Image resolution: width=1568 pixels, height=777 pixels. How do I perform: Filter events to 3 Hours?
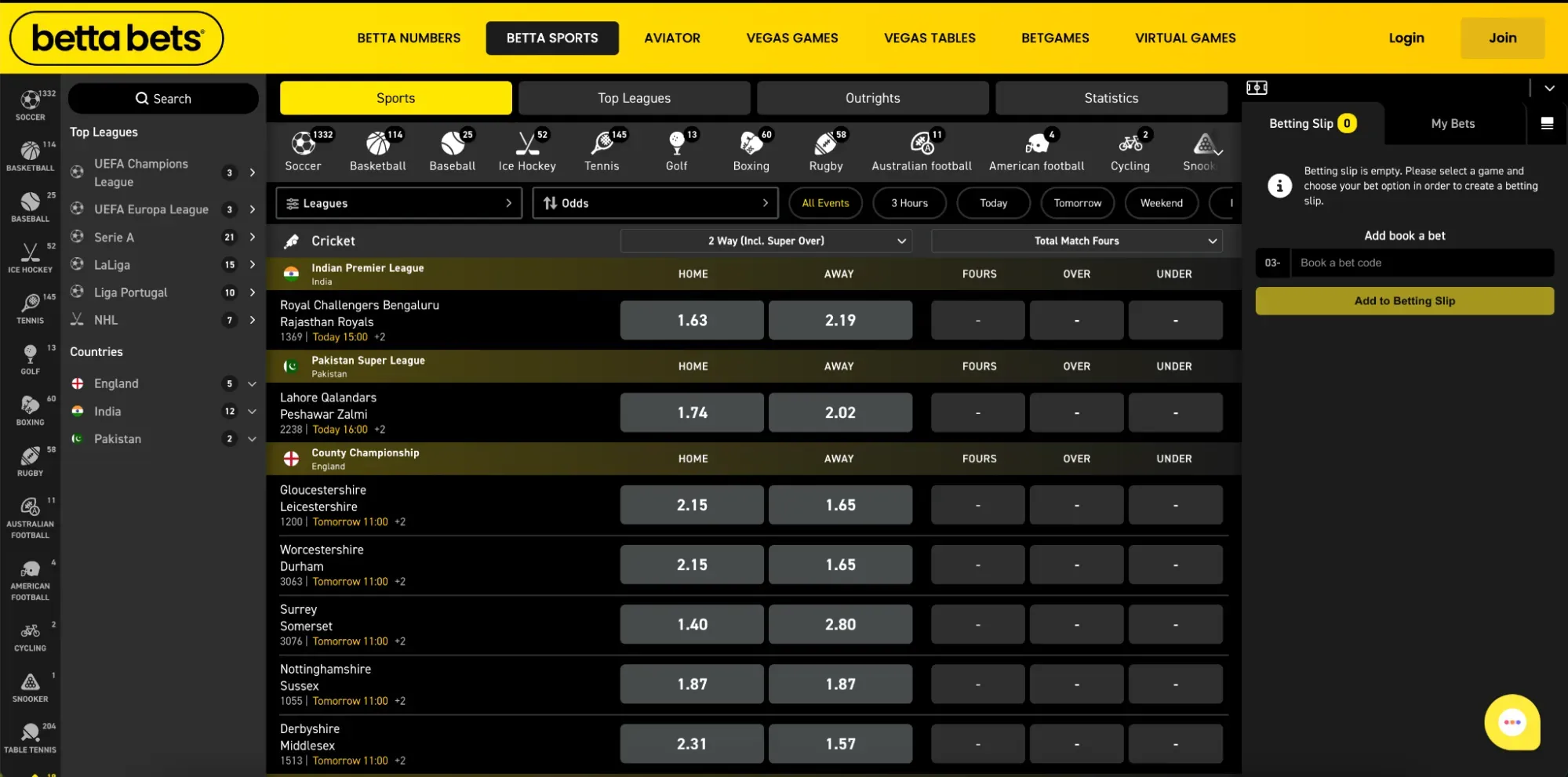(x=909, y=203)
